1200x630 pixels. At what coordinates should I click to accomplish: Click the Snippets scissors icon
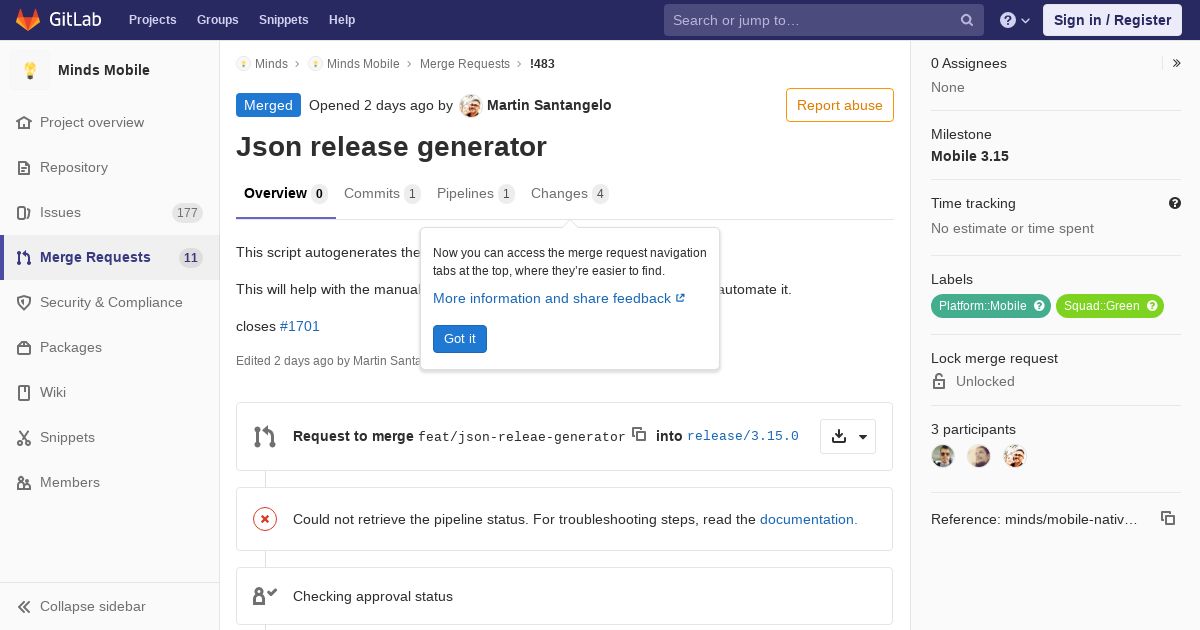(24, 437)
